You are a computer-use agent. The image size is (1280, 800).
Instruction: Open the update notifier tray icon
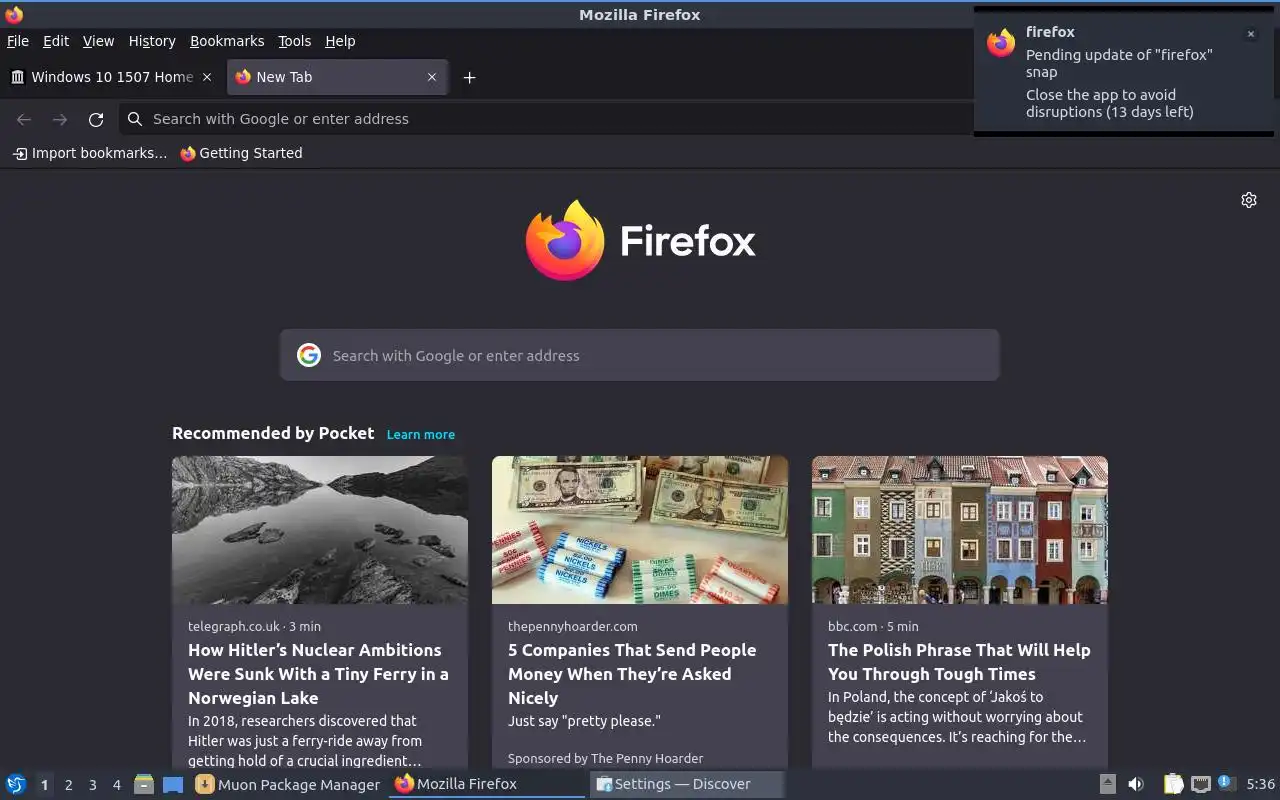pyautogui.click(x=1227, y=784)
